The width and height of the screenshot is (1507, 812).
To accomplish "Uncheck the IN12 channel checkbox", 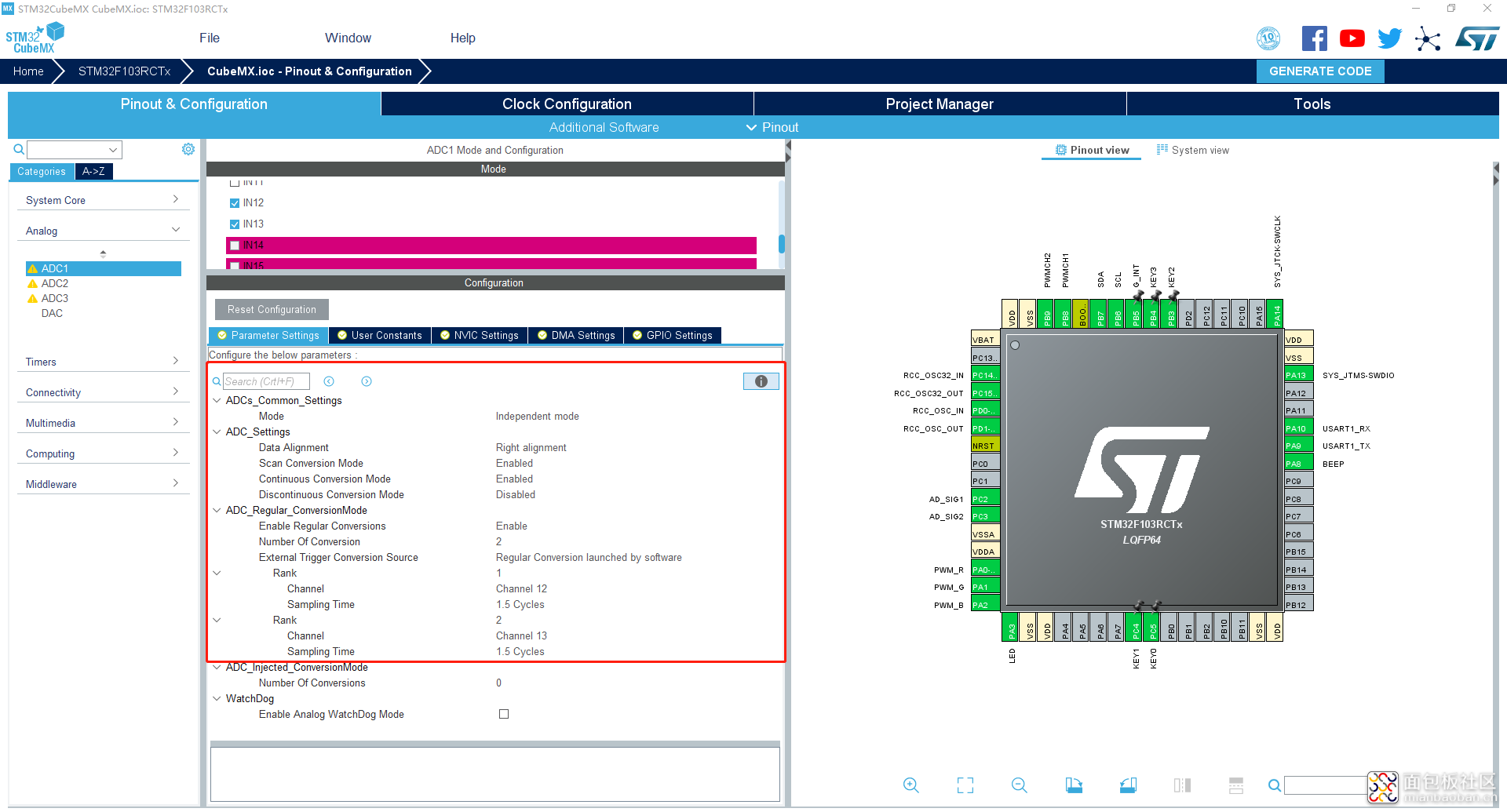I will point(235,202).
